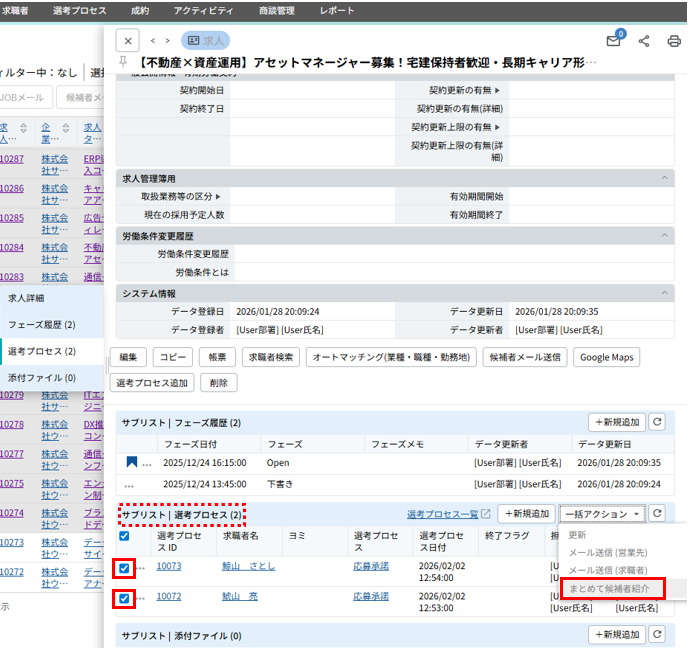Click the share icon in panel header
Viewport: 690px width, 648px height.
click(x=644, y=41)
